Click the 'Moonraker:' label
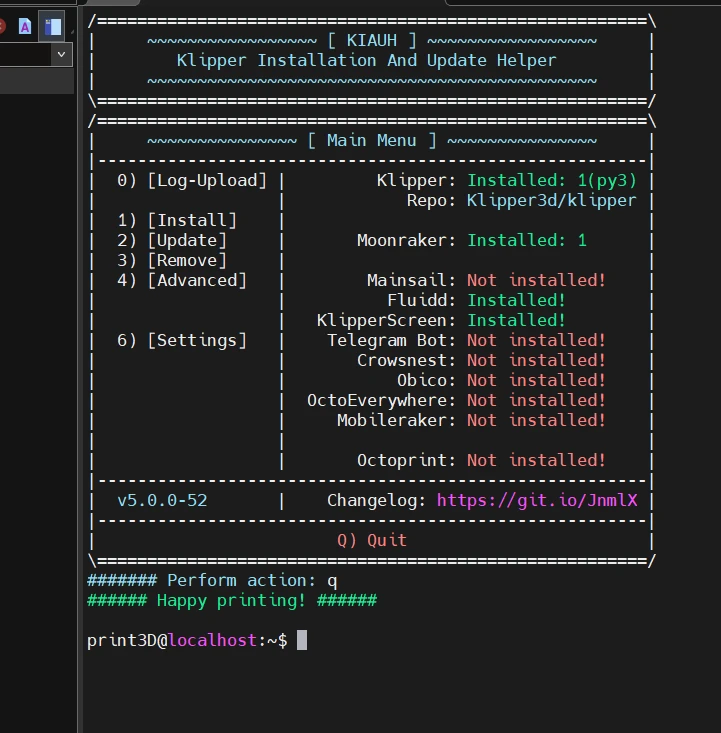Viewport: 721px width, 733px height. tap(406, 240)
